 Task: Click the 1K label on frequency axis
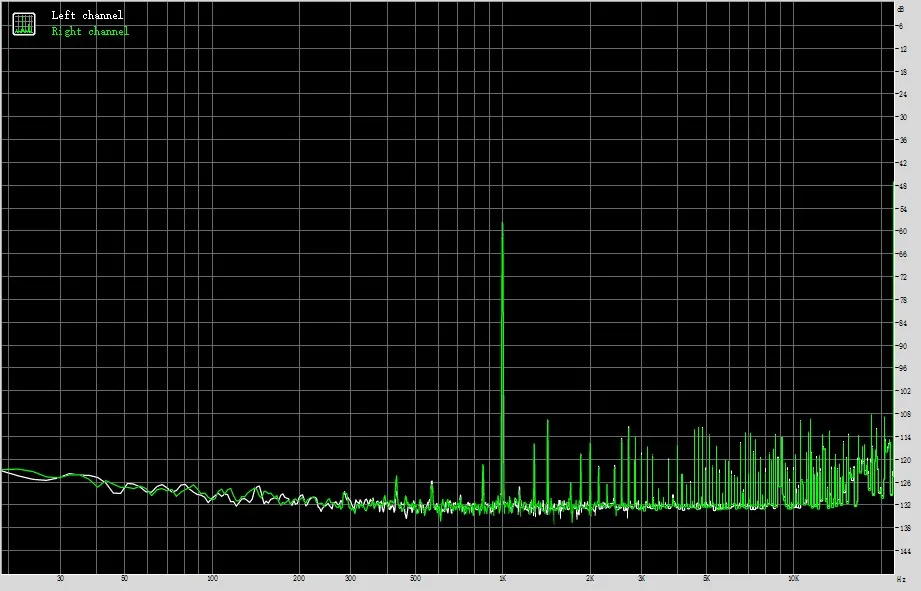(x=502, y=579)
